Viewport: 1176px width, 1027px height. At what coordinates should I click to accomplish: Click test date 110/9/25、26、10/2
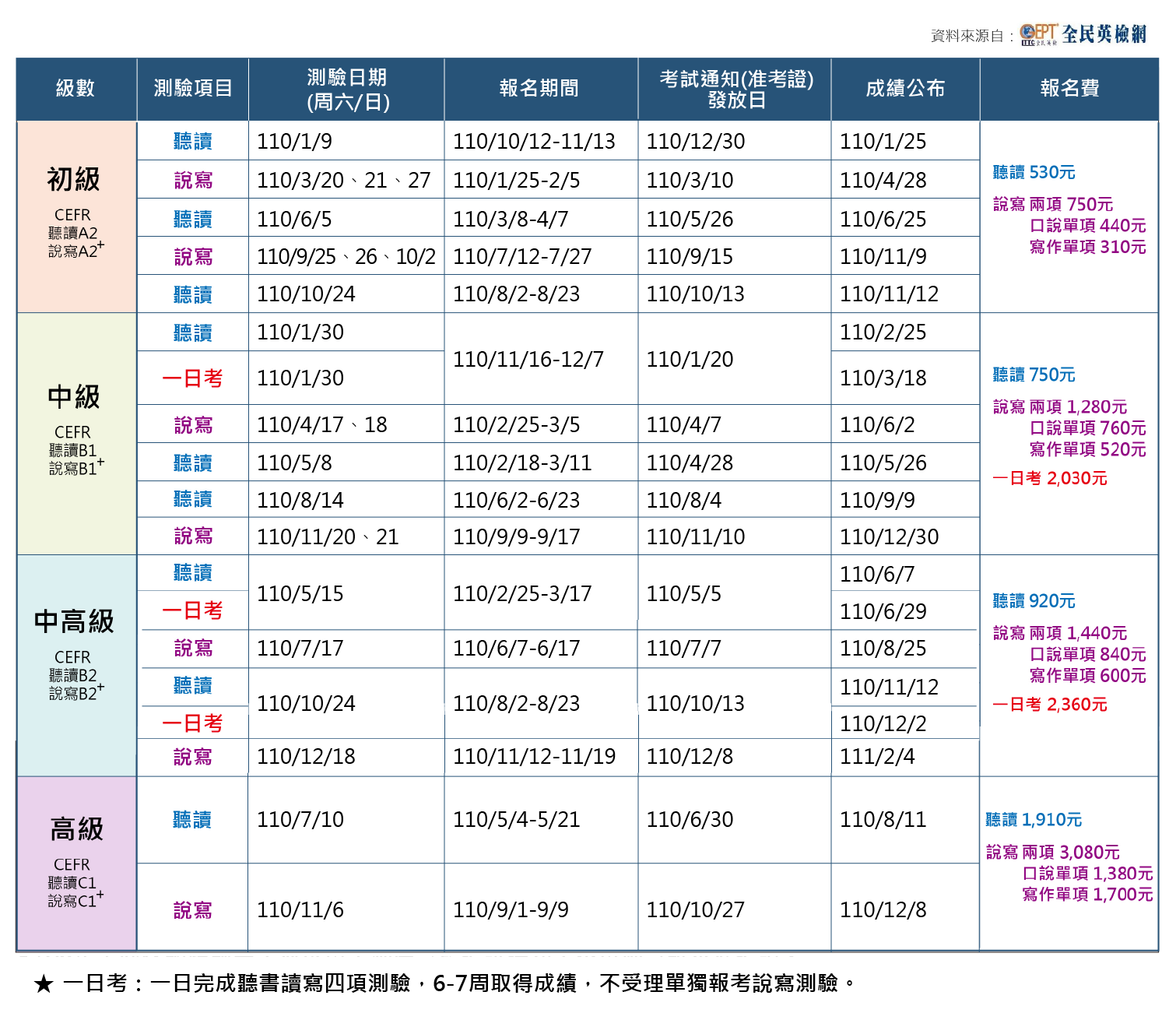(x=346, y=257)
